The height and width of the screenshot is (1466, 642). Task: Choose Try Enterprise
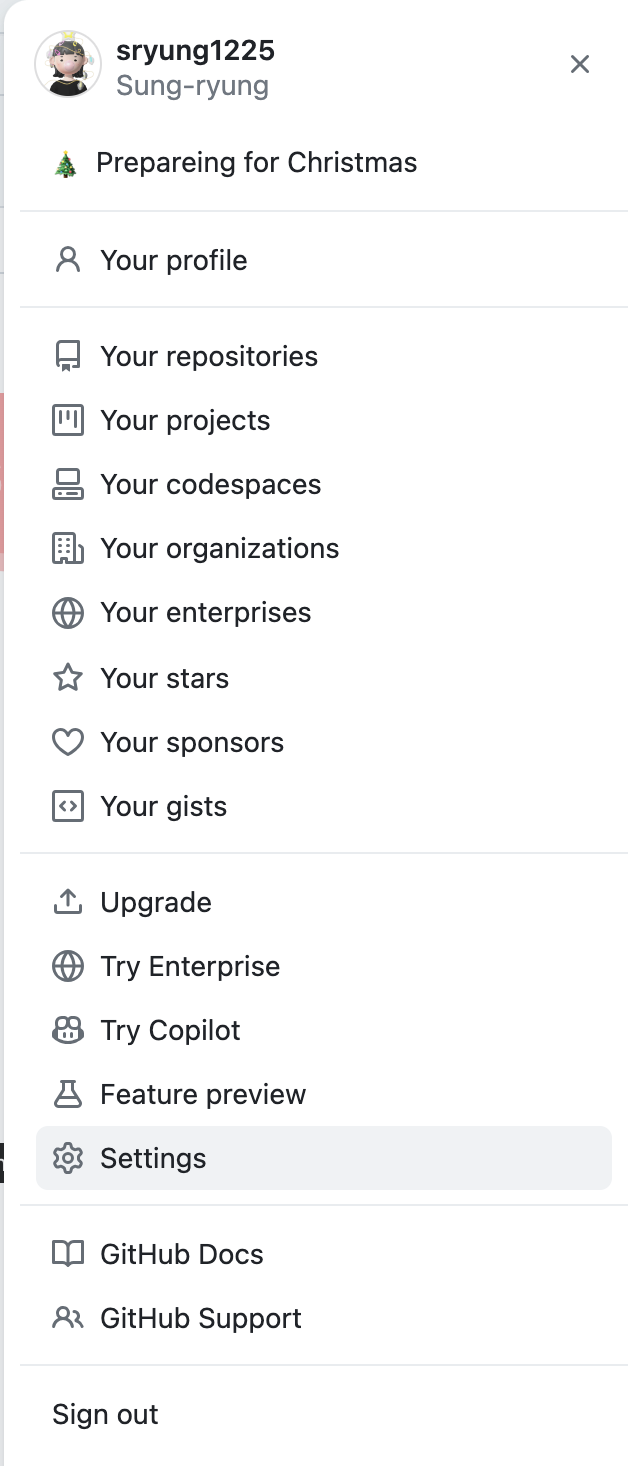(190, 967)
